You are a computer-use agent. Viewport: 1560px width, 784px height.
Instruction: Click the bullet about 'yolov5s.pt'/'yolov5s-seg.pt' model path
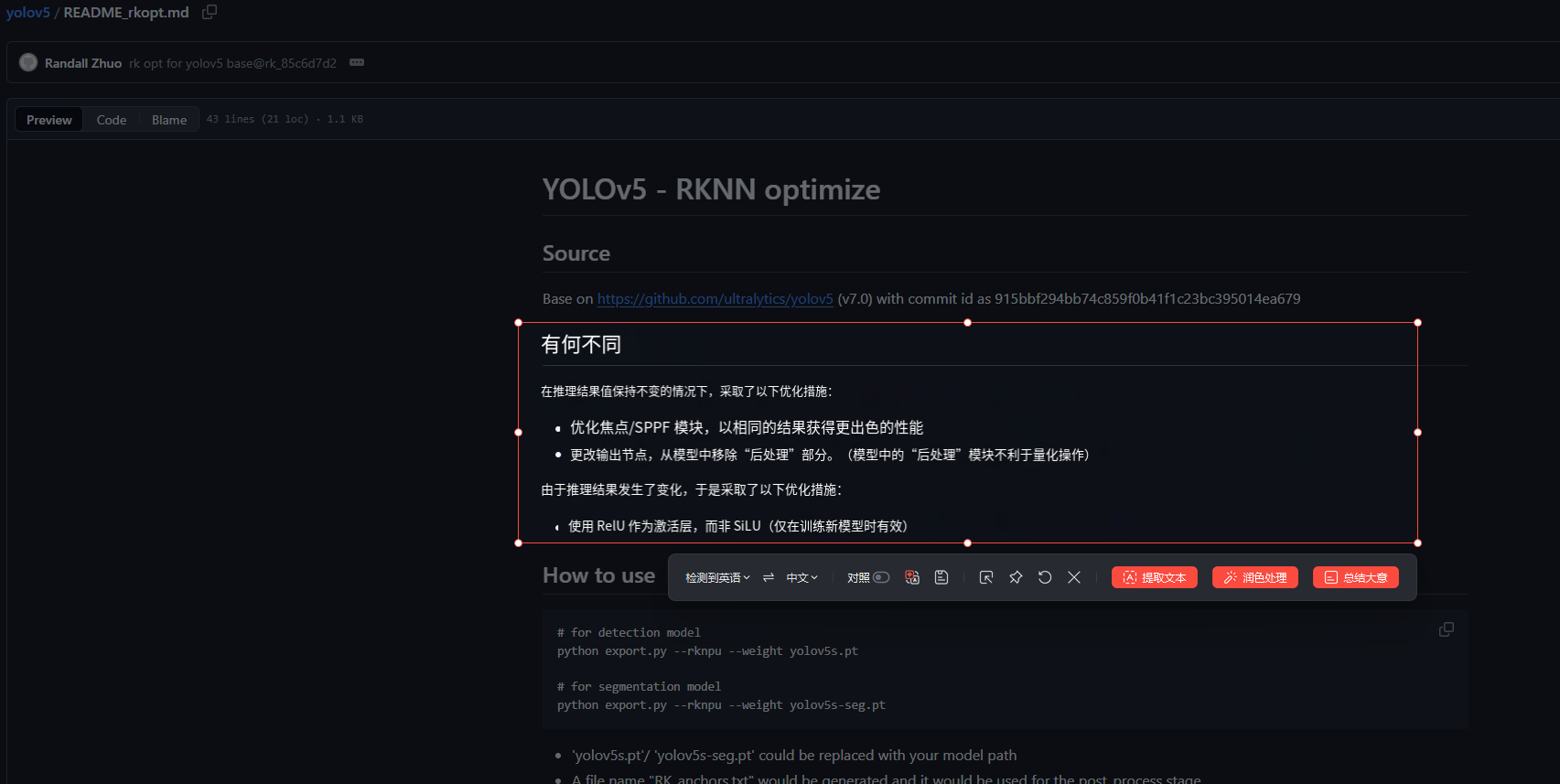click(794, 756)
